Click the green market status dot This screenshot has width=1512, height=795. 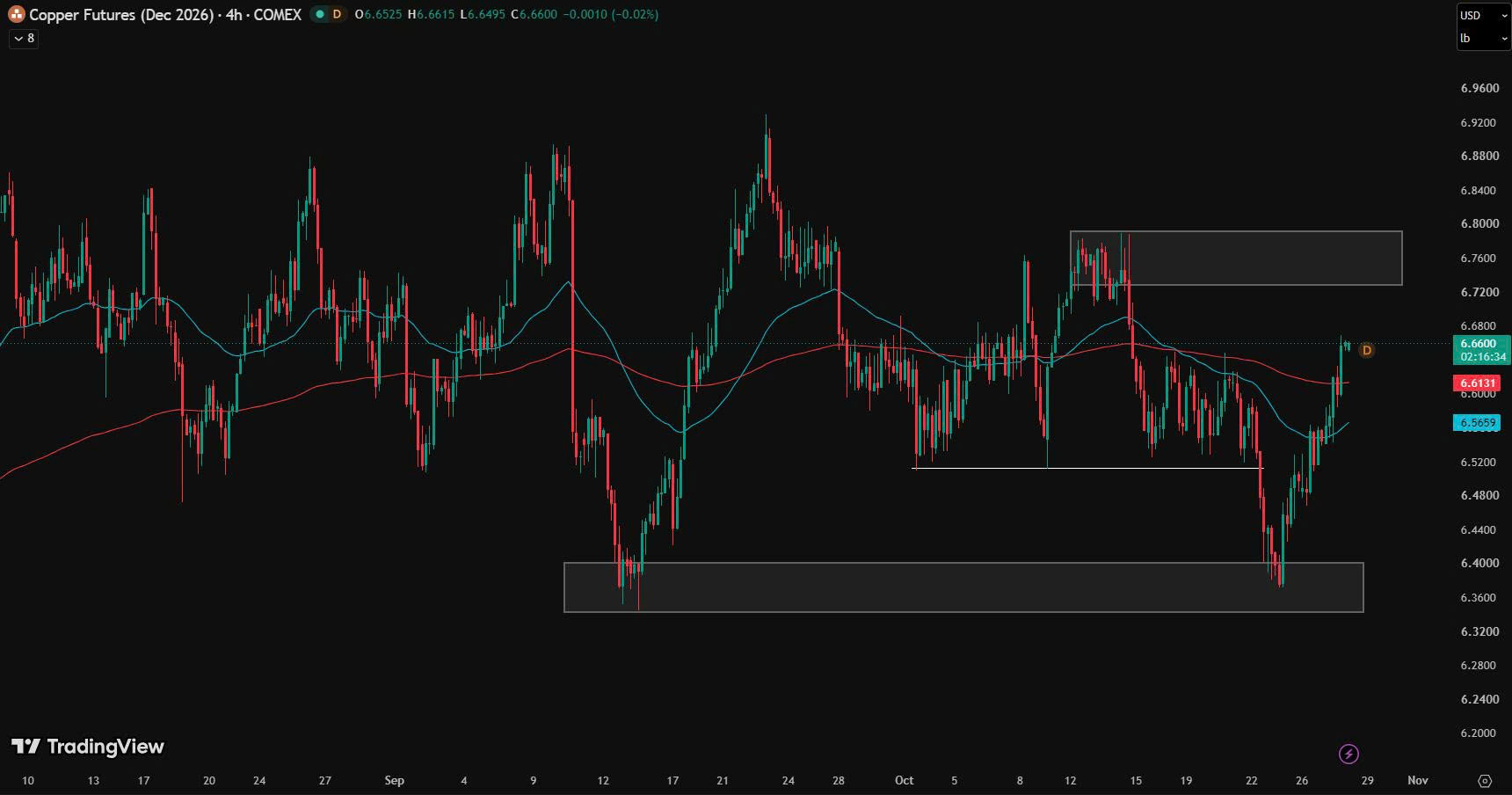(x=319, y=14)
